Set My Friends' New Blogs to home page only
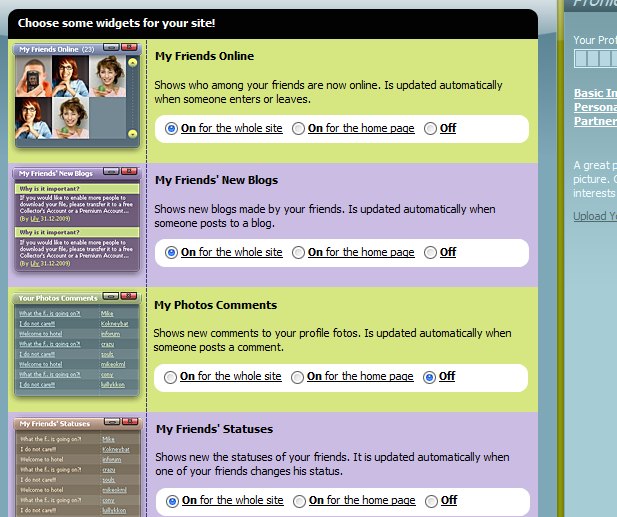Image resolution: width=617 pixels, height=517 pixels. tap(298, 252)
